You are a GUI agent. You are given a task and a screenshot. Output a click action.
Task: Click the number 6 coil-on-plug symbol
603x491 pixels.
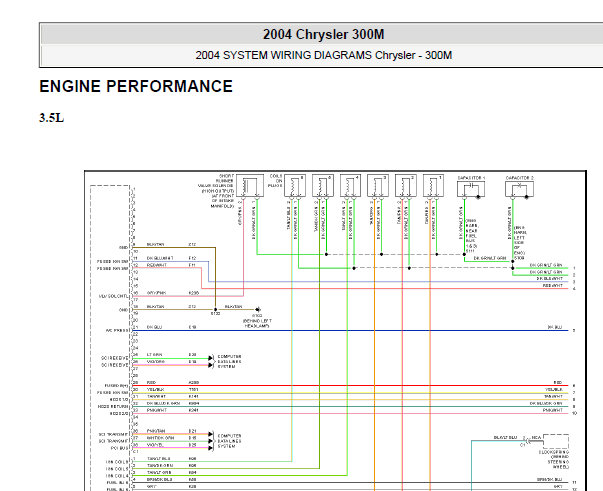295,186
